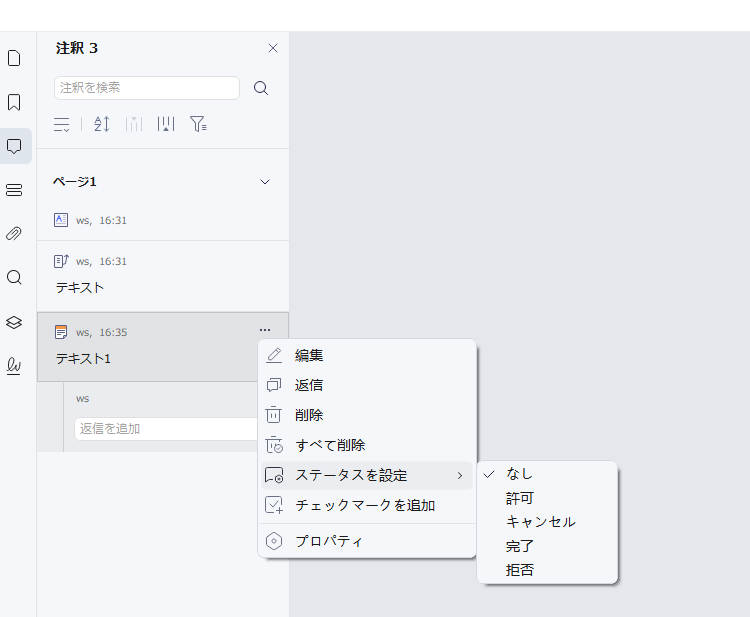Open the form fields sidebar icon

click(x=14, y=190)
